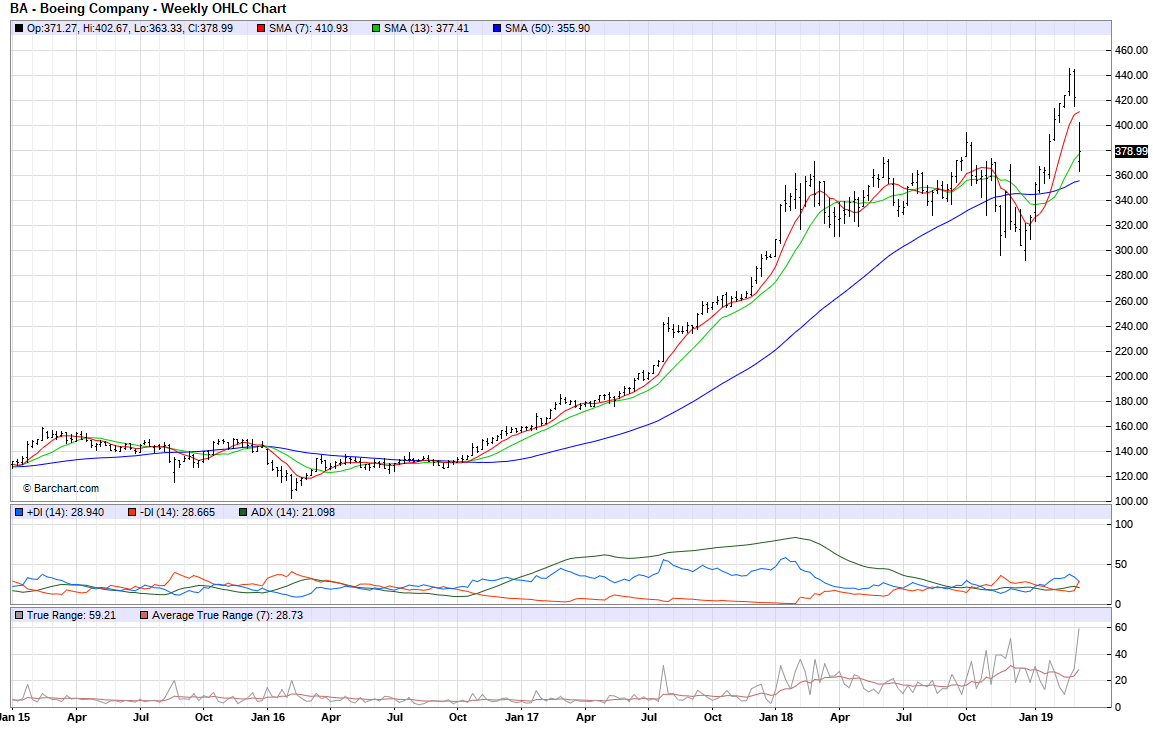Screen dimensions: 1153x748
Task: Click the Jan 16 date axis label
Action: [x=268, y=717]
